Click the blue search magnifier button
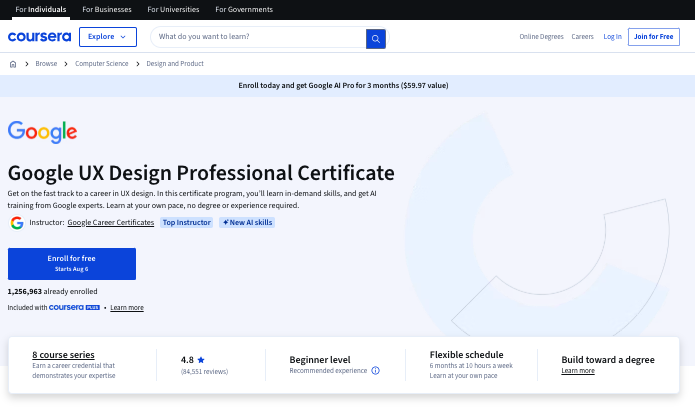 tap(376, 38)
